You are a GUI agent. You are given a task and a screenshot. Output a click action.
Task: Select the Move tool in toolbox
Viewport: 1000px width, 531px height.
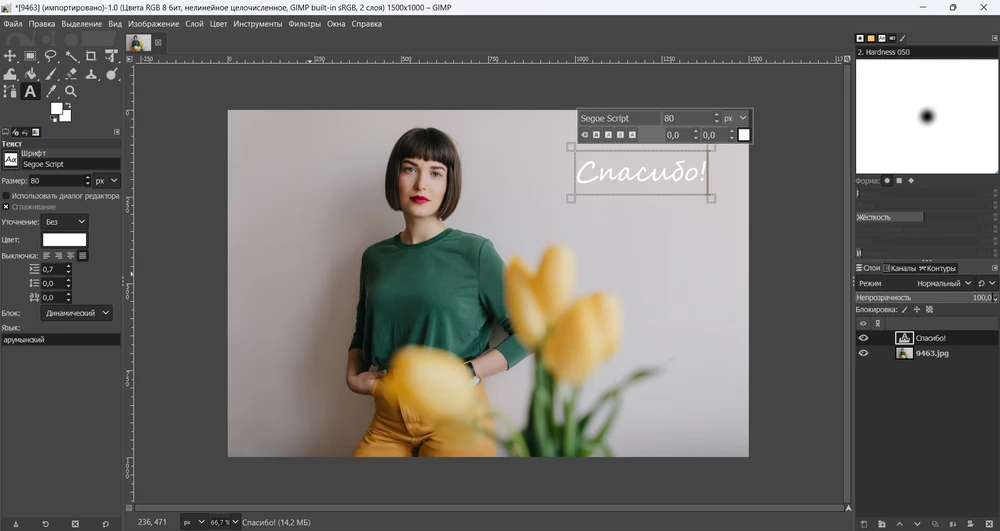pyautogui.click(x=10, y=56)
